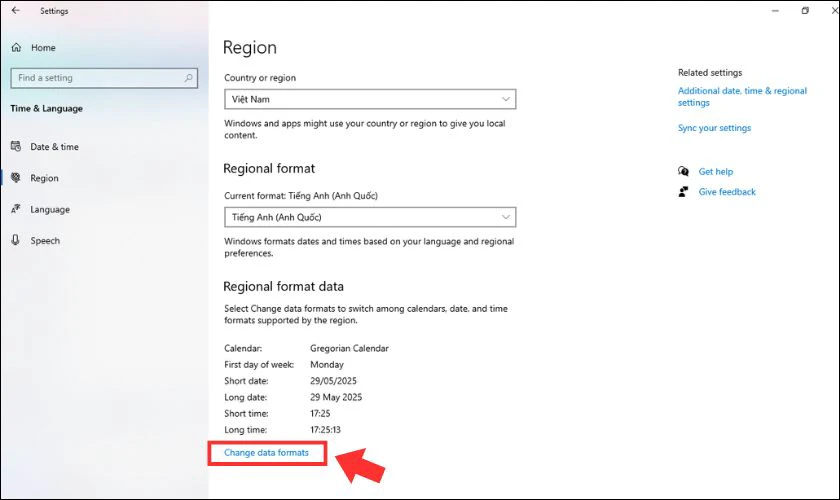The width and height of the screenshot is (840, 500).
Task: Click First day of week: label
Action: coord(259,364)
